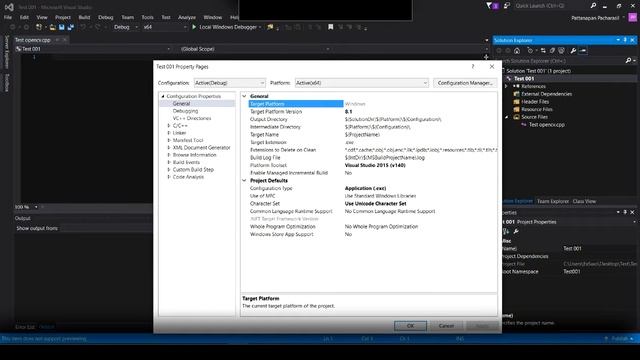Click OK button in Property Pages

[410, 326]
